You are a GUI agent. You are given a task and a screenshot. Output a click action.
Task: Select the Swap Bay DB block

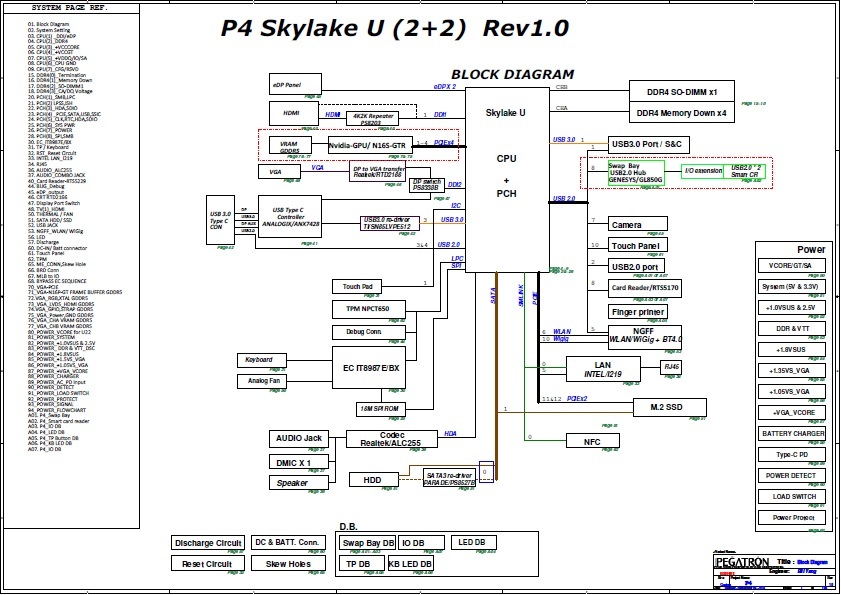click(367, 542)
